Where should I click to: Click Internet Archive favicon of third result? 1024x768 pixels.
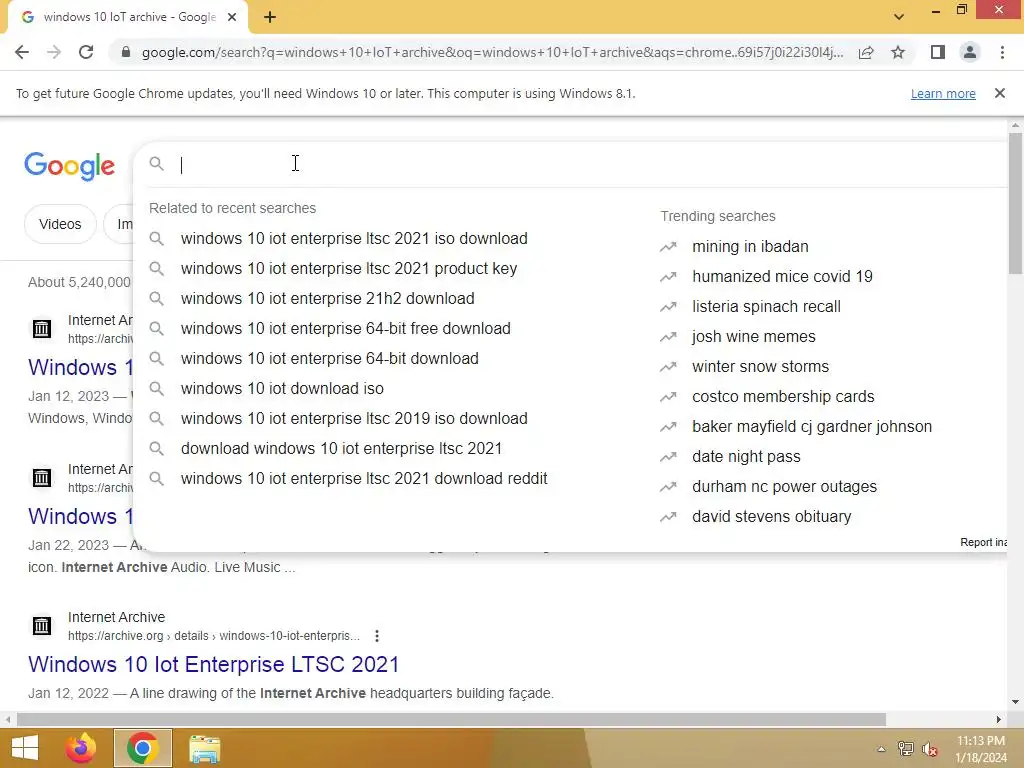(x=42, y=626)
